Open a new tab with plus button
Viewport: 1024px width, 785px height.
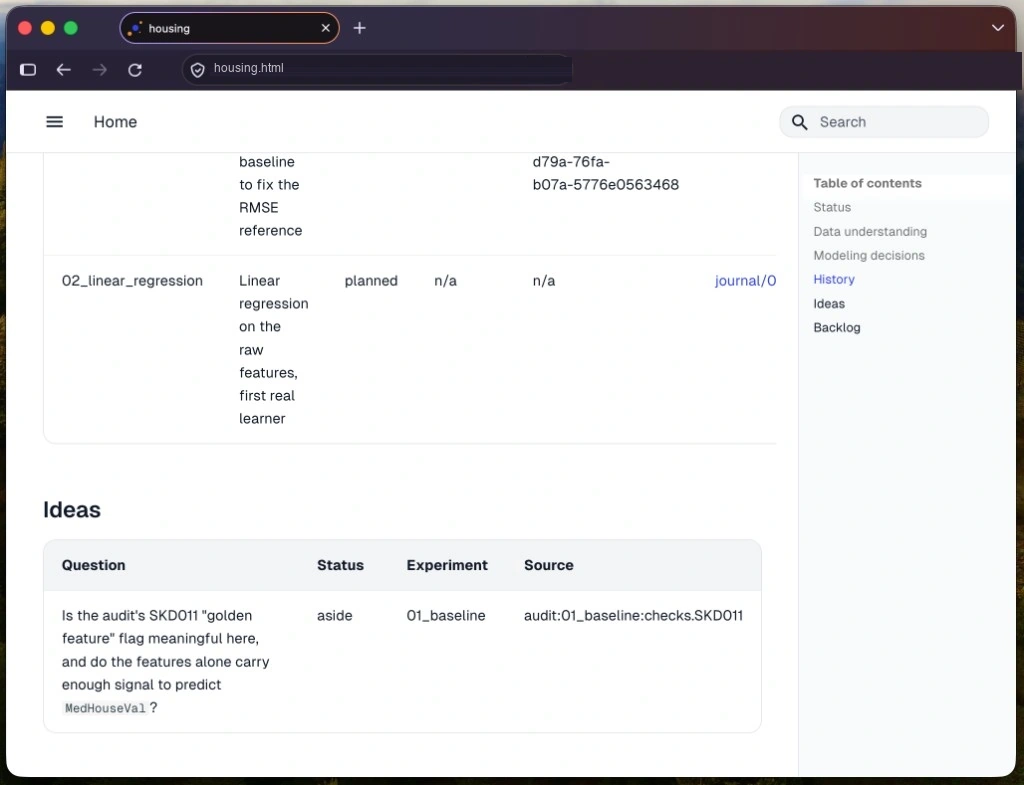coord(359,28)
